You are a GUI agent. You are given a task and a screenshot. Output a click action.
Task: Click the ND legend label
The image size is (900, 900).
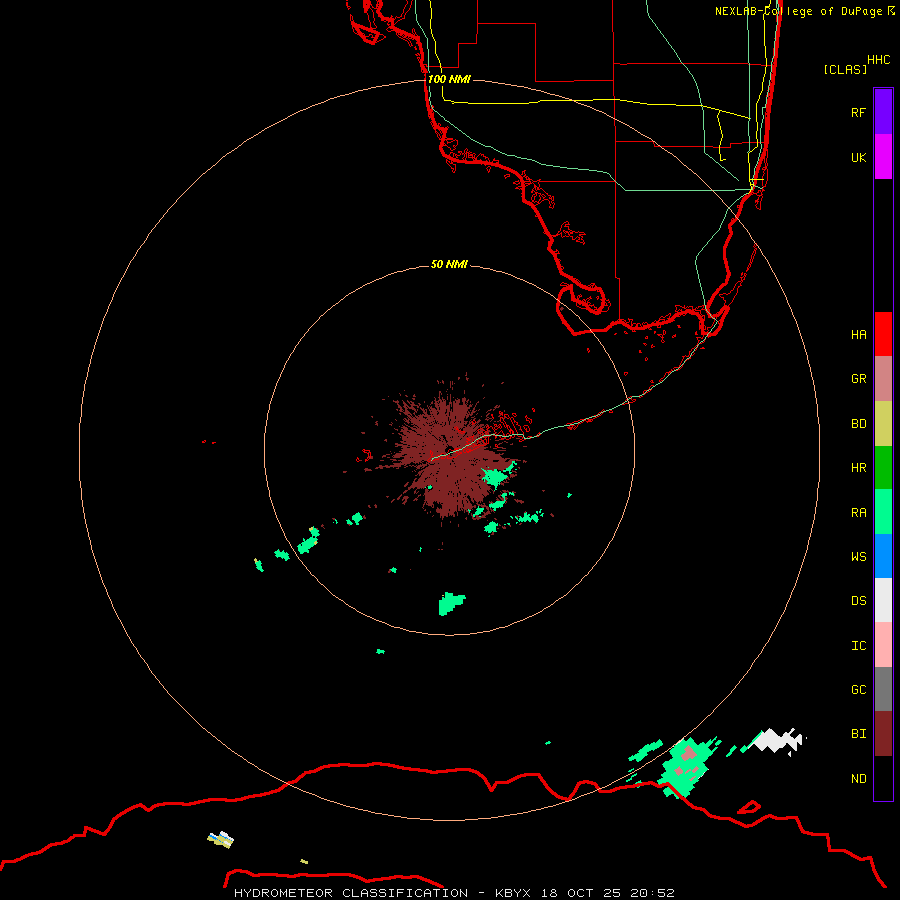858,779
